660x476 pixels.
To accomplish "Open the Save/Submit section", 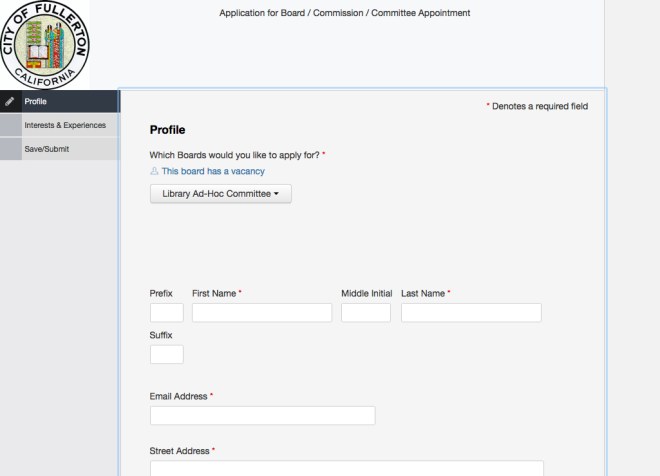I will click(x=60, y=149).
